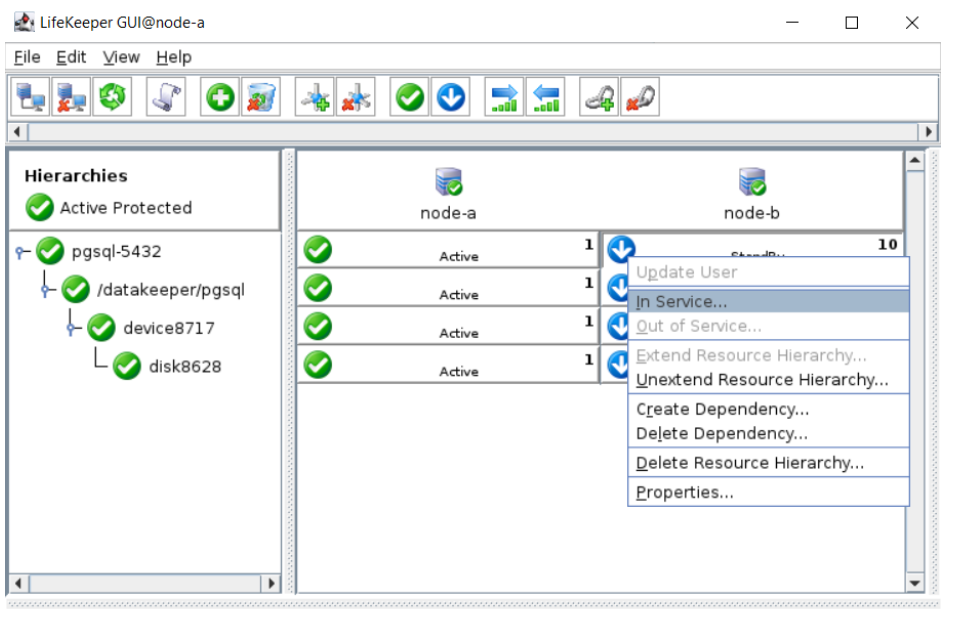The width and height of the screenshot is (959, 618).
Task: Click the Active Protected label
Action: pos(126,208)
